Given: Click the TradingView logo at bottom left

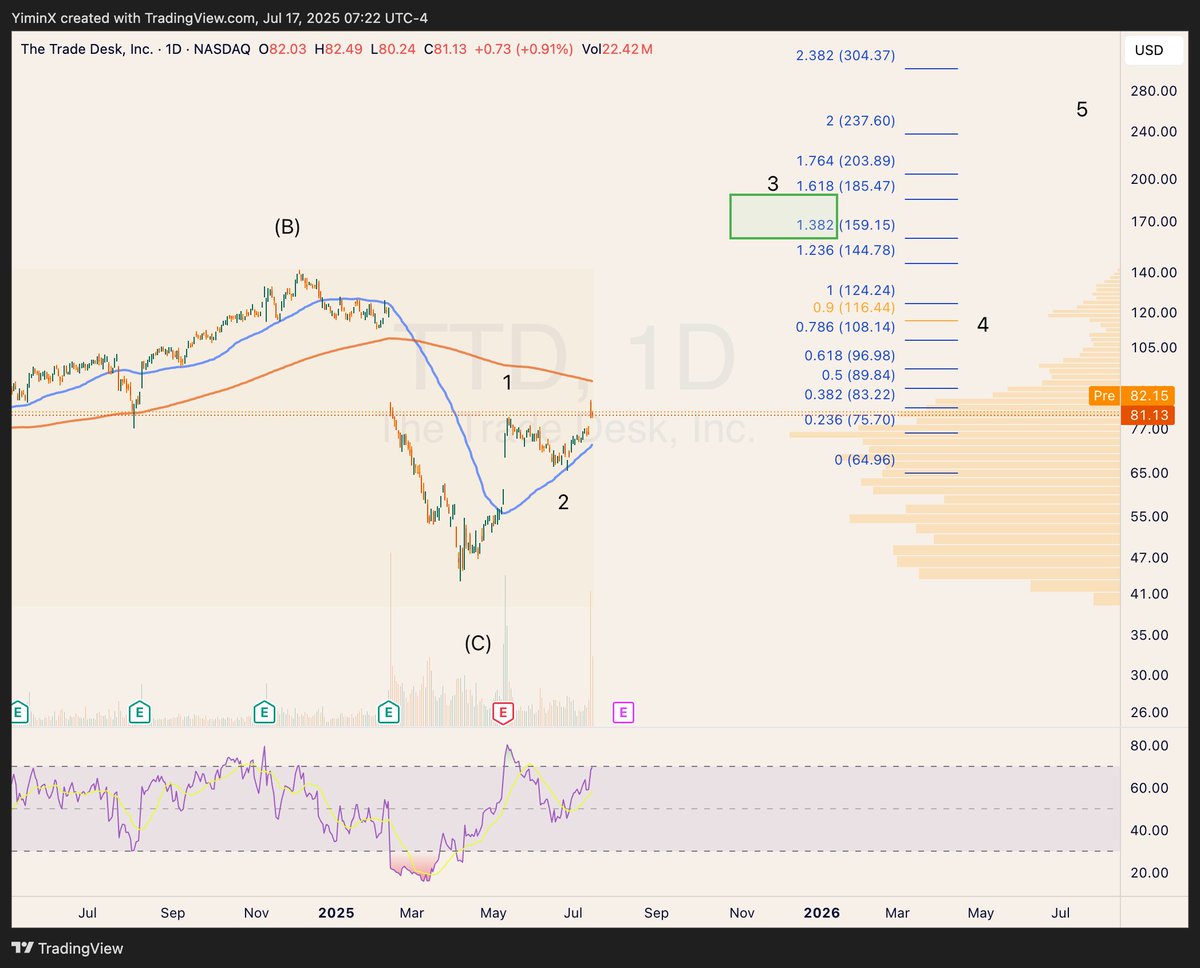Looking at the screenshot, I should pos(67,948).
